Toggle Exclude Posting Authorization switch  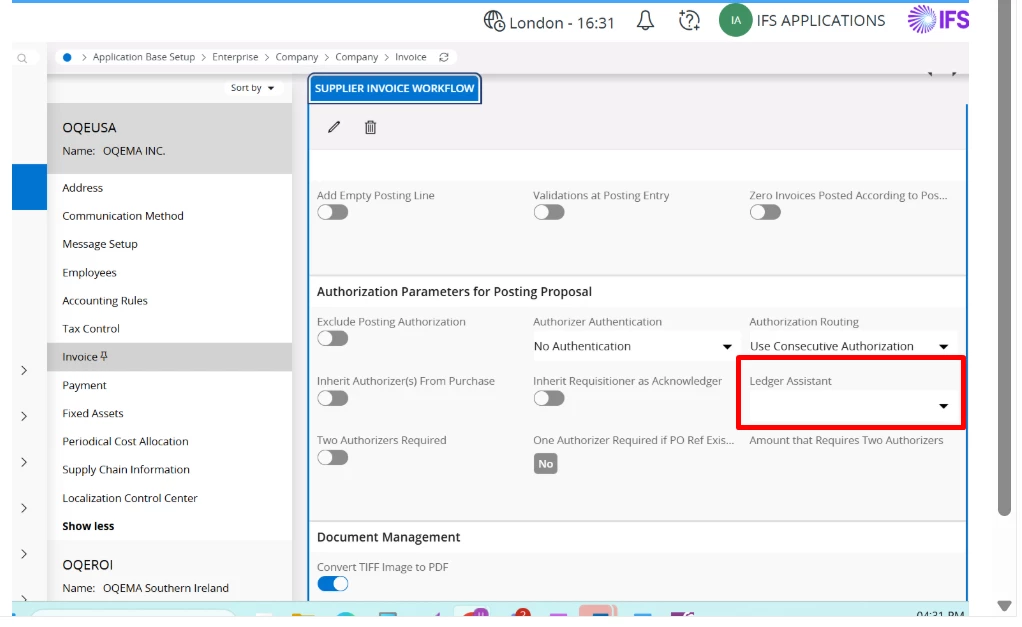(x=332, y=339)
